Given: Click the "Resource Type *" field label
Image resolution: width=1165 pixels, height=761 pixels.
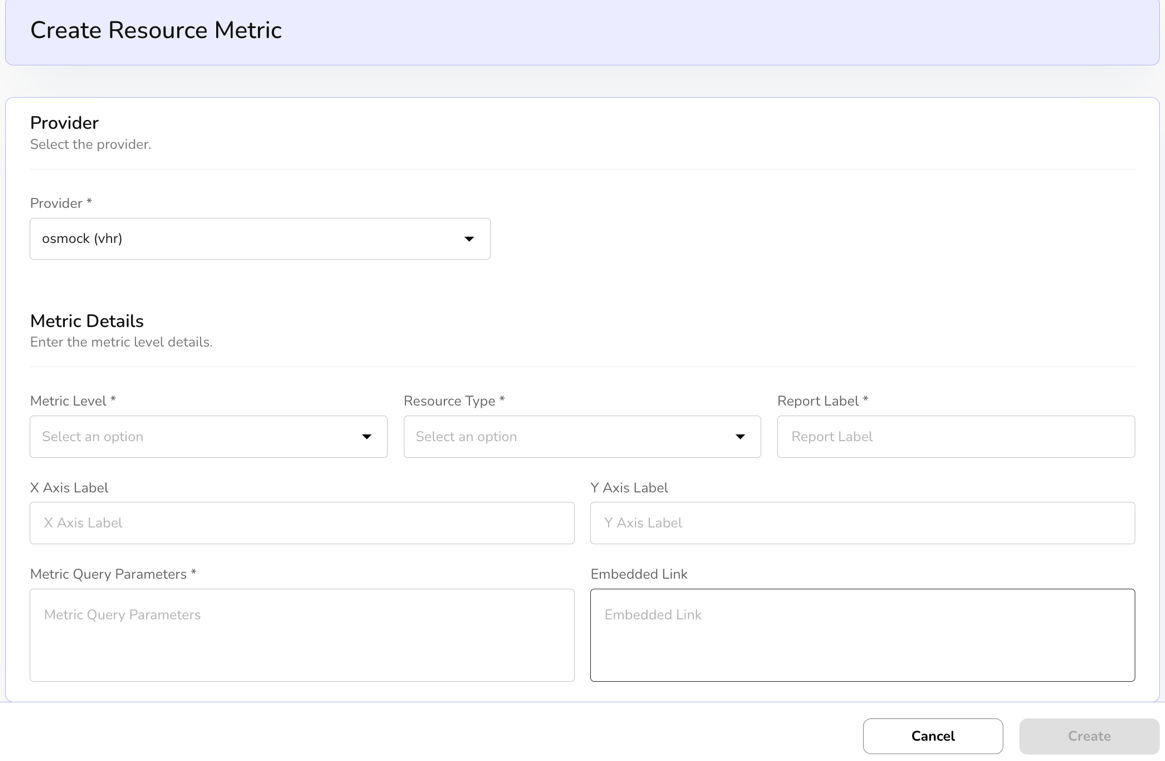Looking at the screenshot, I should point(454,401).
